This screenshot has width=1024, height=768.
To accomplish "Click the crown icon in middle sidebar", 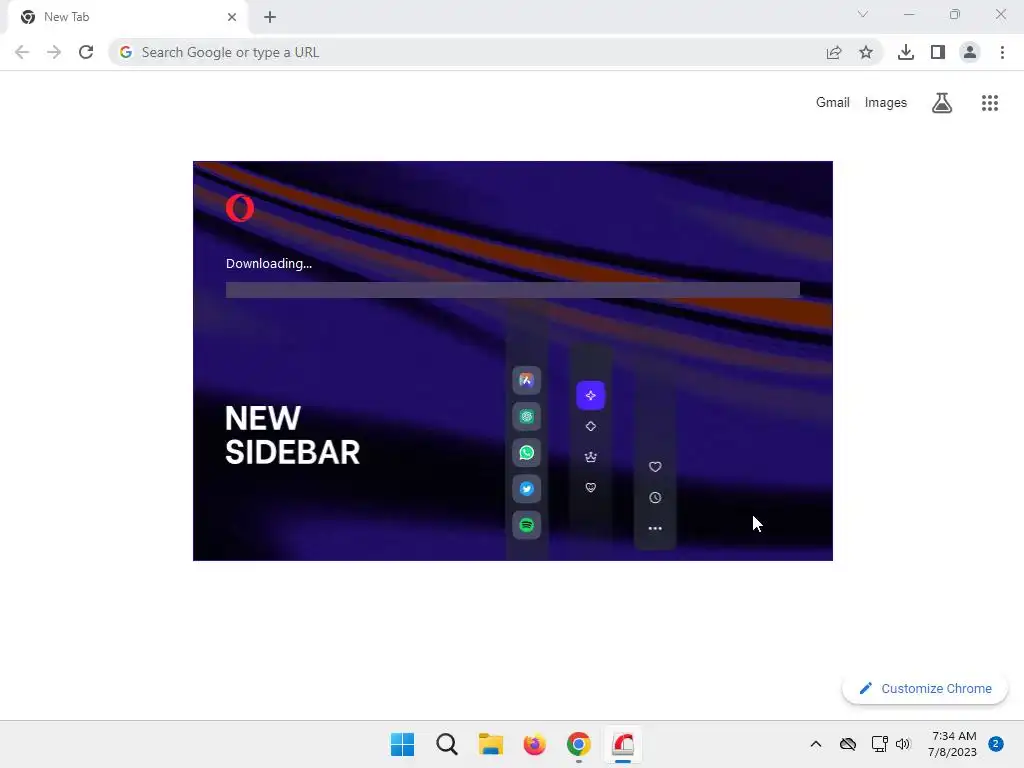I will point(590,457).
